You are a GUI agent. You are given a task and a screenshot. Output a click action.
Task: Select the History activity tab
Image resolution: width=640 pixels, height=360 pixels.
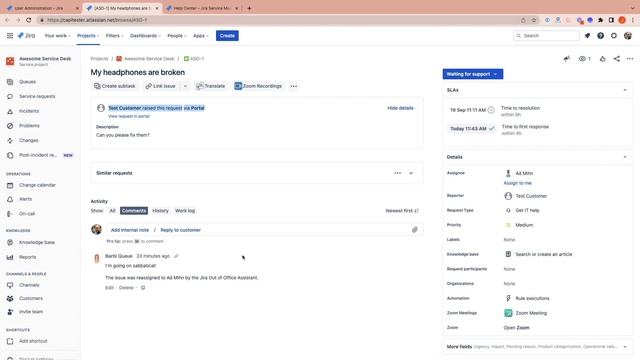click(x=160, y=211)
